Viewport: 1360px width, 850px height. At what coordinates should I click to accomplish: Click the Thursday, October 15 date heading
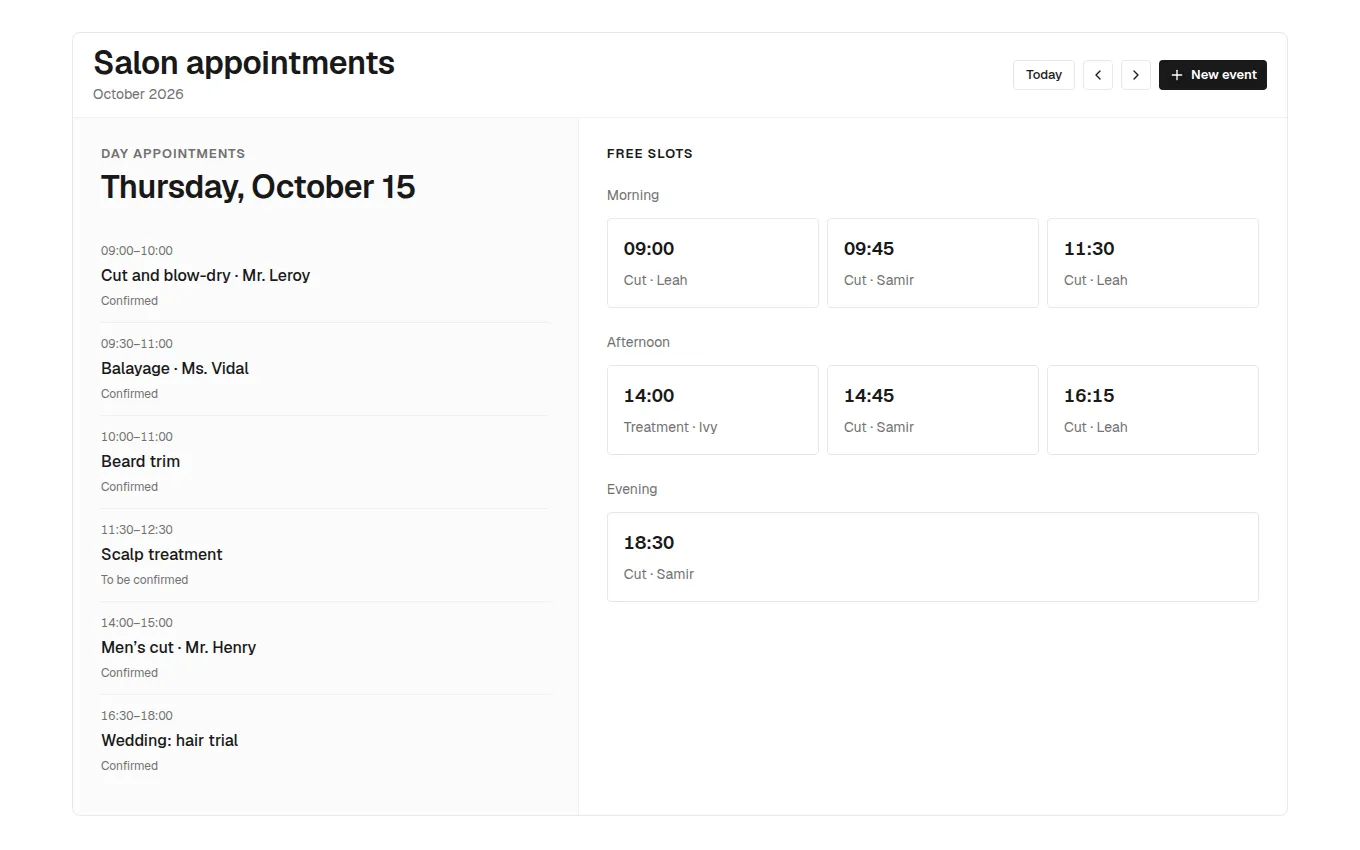tap(258, 187)
